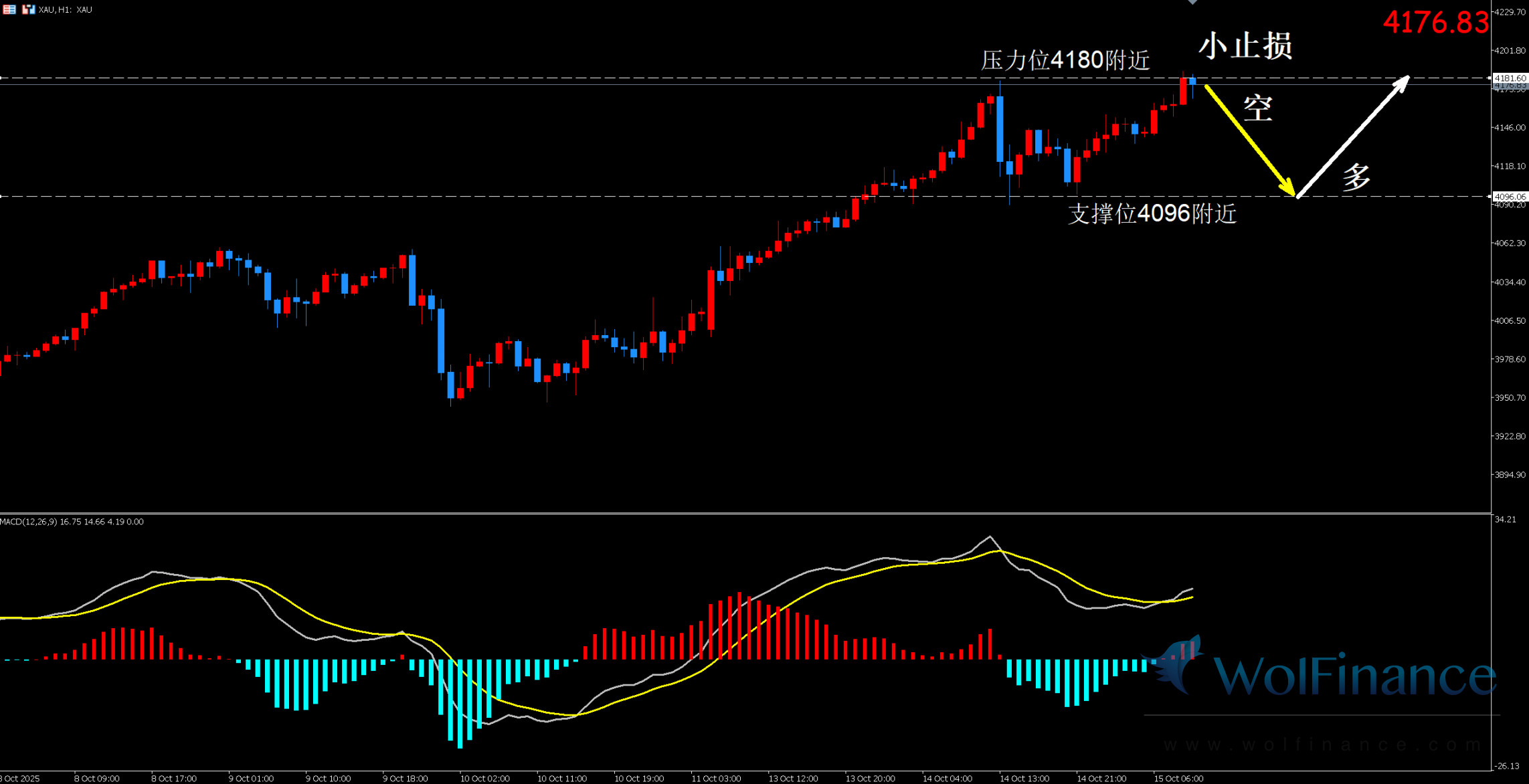Select the yellow downward arrow object
Screen dimensions: 1529x784
1249,140
